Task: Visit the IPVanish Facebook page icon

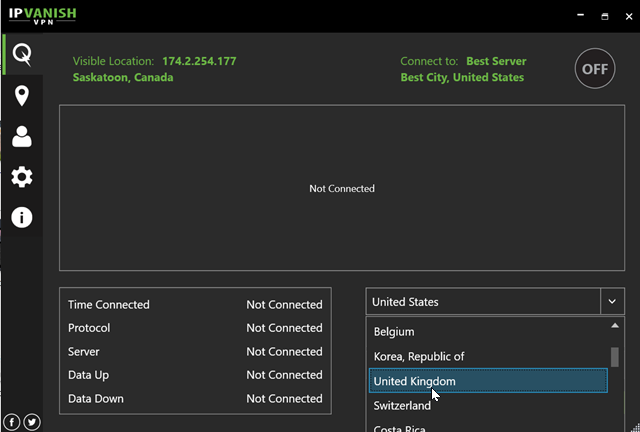Action: [x=12, y=422]
